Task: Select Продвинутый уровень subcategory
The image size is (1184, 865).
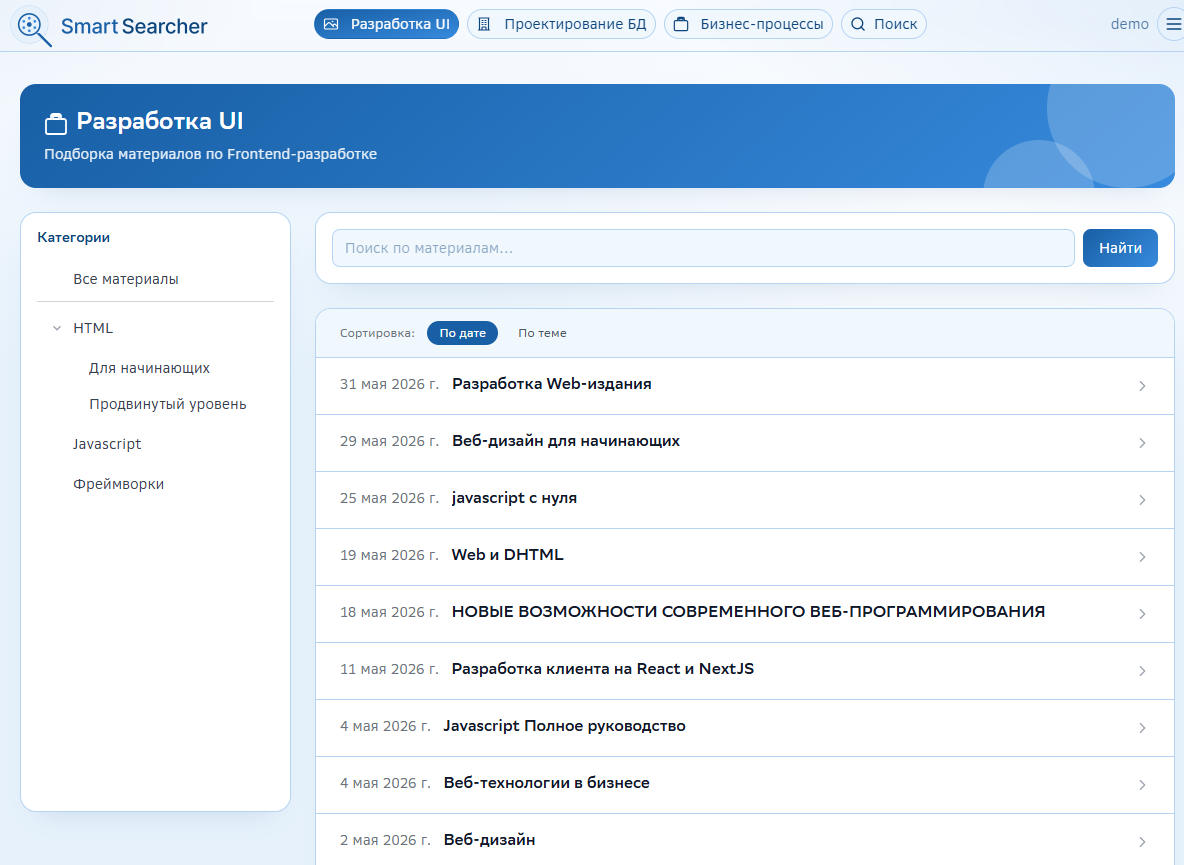Action: click(x=168, y=405)
